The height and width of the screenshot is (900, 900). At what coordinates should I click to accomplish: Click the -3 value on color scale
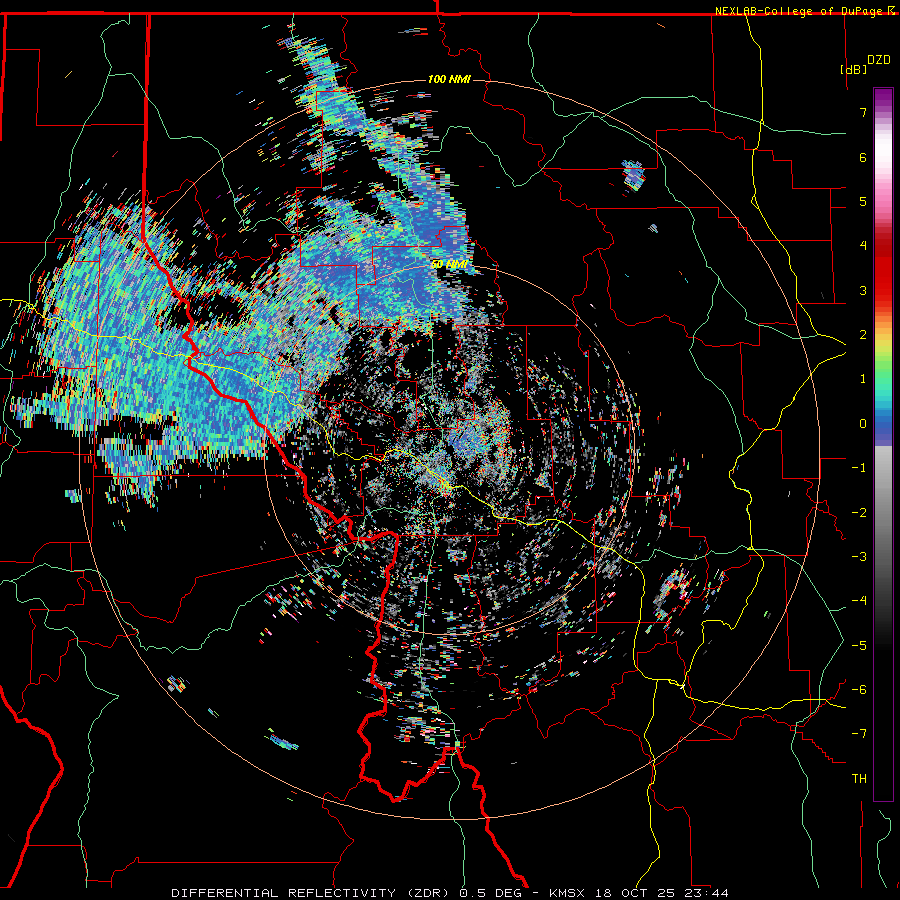coord(859,557)
